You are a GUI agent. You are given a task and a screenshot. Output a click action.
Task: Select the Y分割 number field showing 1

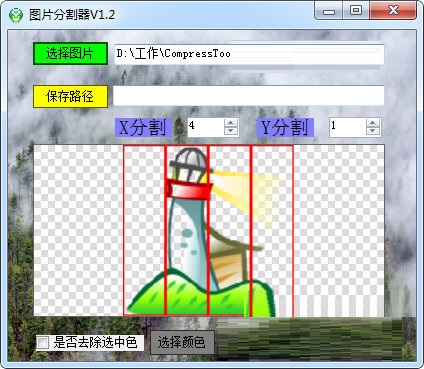[x=348, y=127]
